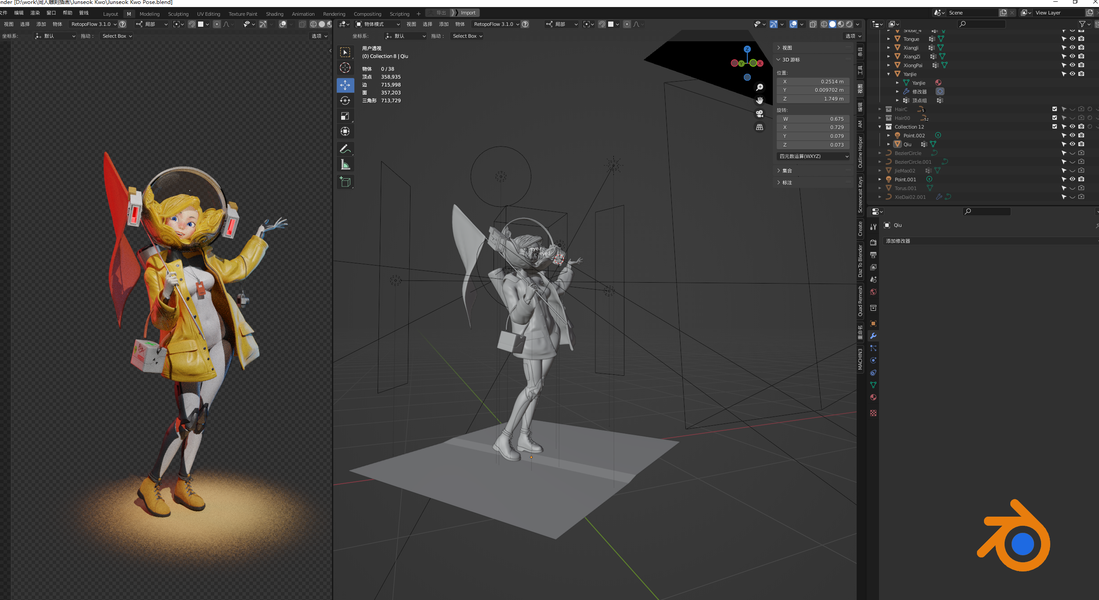
Task: Open Object properties orange square tab
Action: [873, 323]
